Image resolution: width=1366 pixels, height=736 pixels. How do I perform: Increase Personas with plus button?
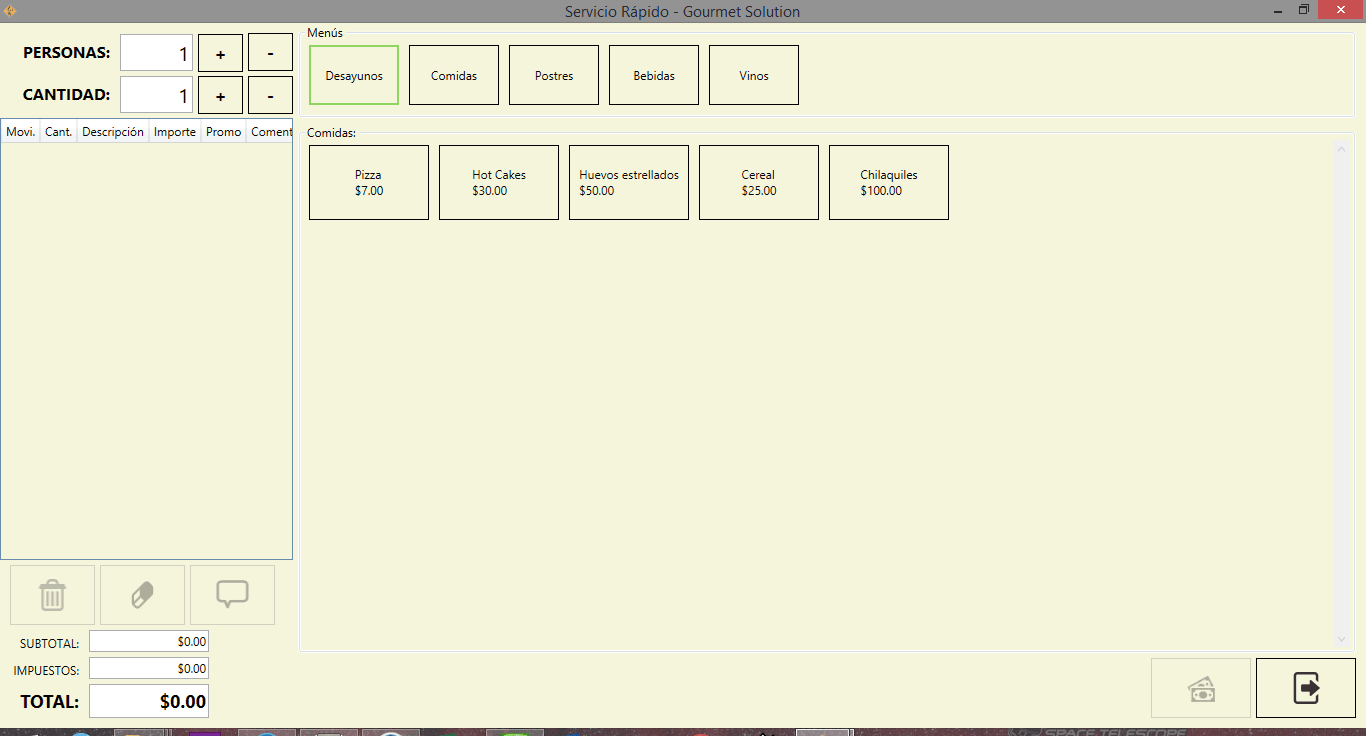coord(220,54)
